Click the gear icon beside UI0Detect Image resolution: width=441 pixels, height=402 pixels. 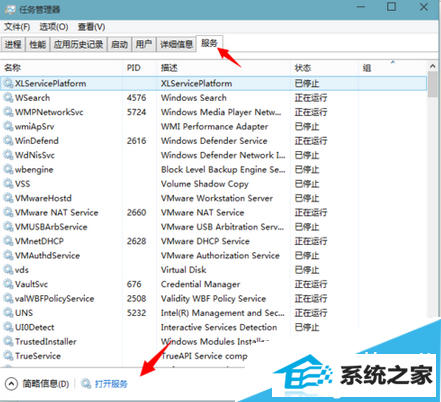coord(8,327)
